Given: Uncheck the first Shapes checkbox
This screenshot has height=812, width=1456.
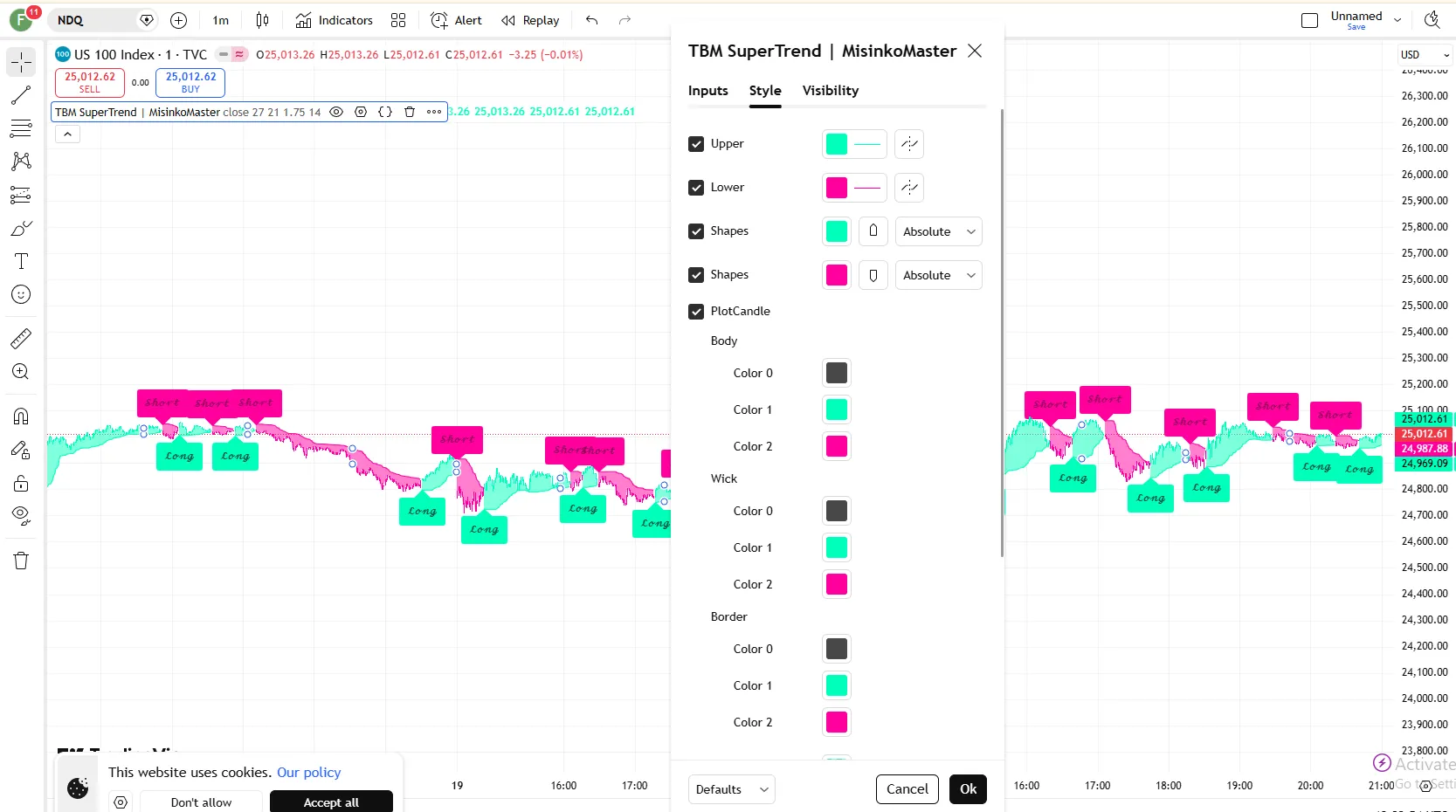Looking at the screenshot, I should (x=696, y=231).
